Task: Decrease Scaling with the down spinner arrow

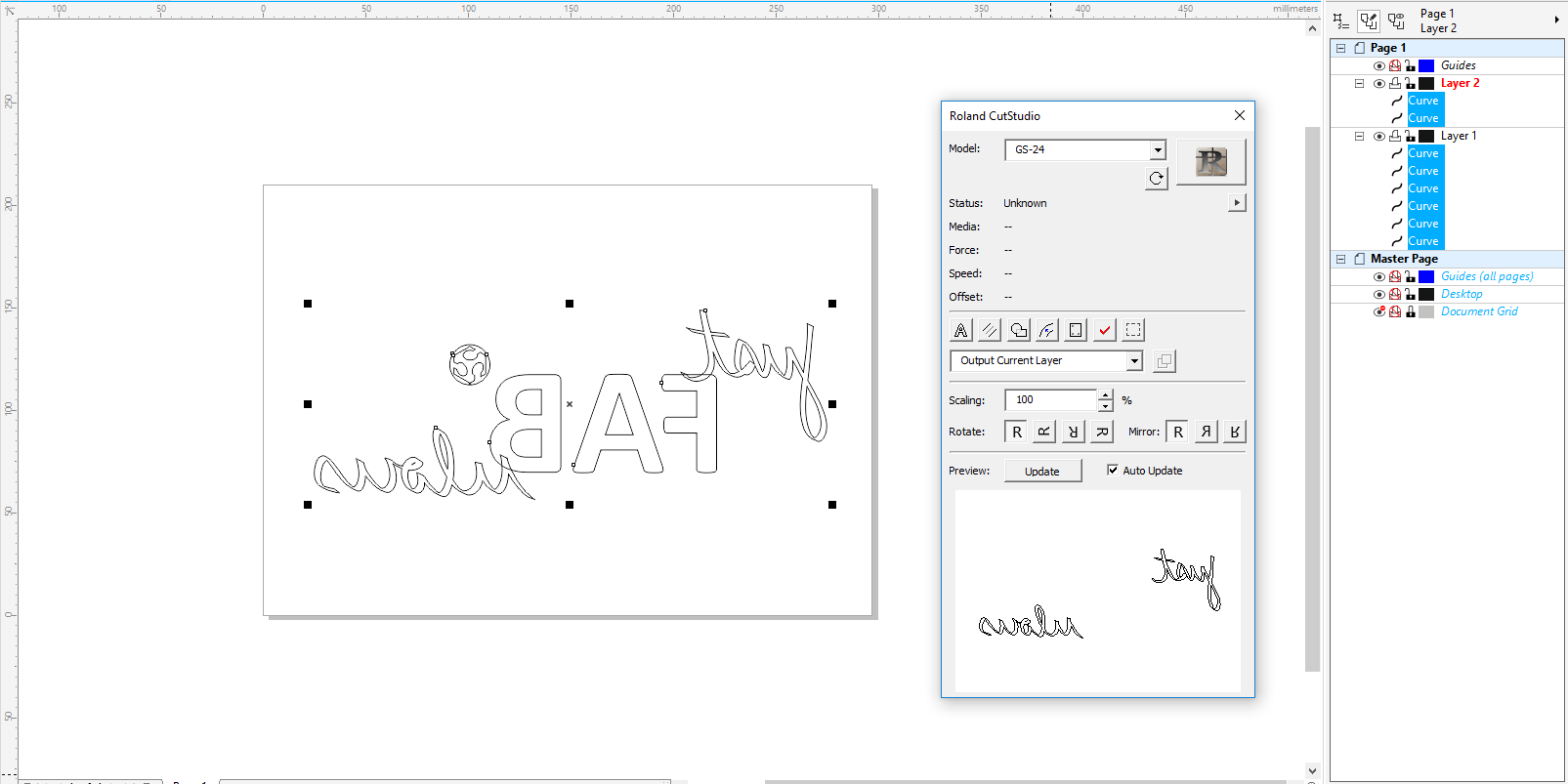Action: coord(1105,405)
